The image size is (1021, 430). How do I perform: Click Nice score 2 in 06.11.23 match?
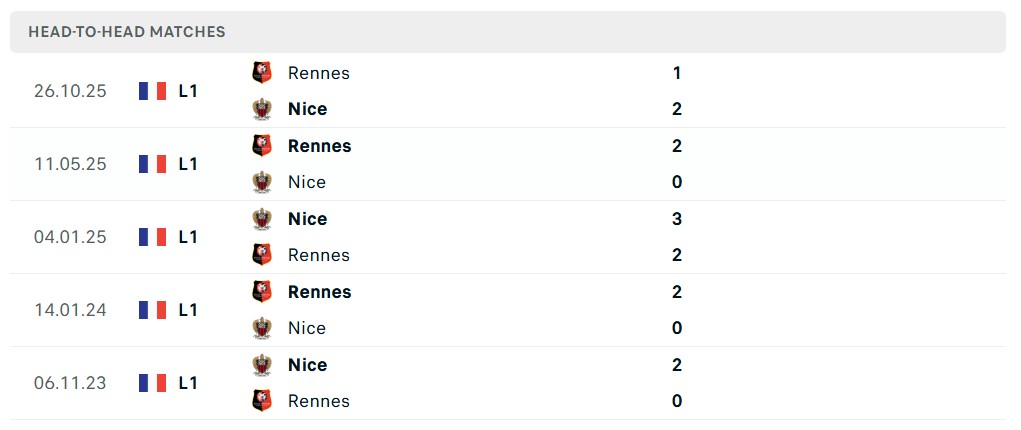click(677, 365)
